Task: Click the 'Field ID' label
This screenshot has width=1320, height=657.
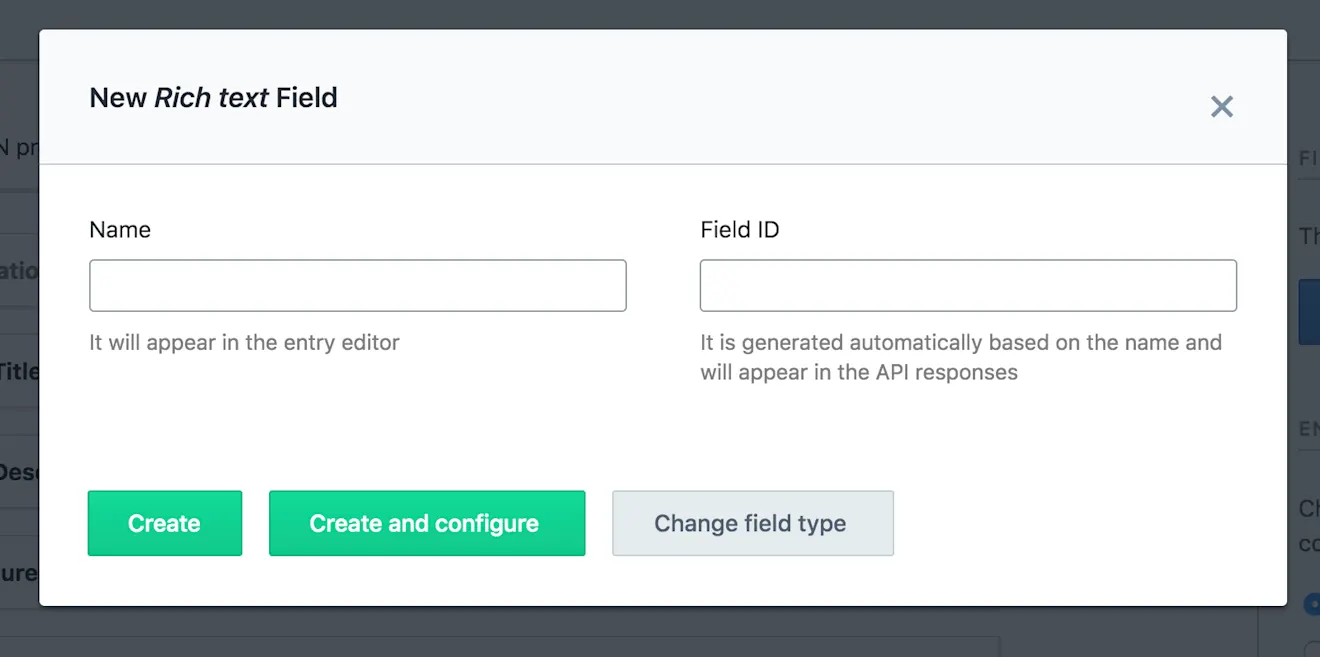Action: pyautogui.click(x=740, y=230)
